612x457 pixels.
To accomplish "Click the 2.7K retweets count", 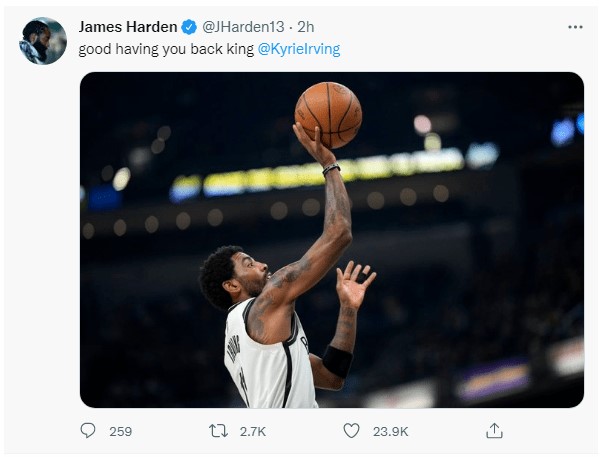I will pos(252,432).
